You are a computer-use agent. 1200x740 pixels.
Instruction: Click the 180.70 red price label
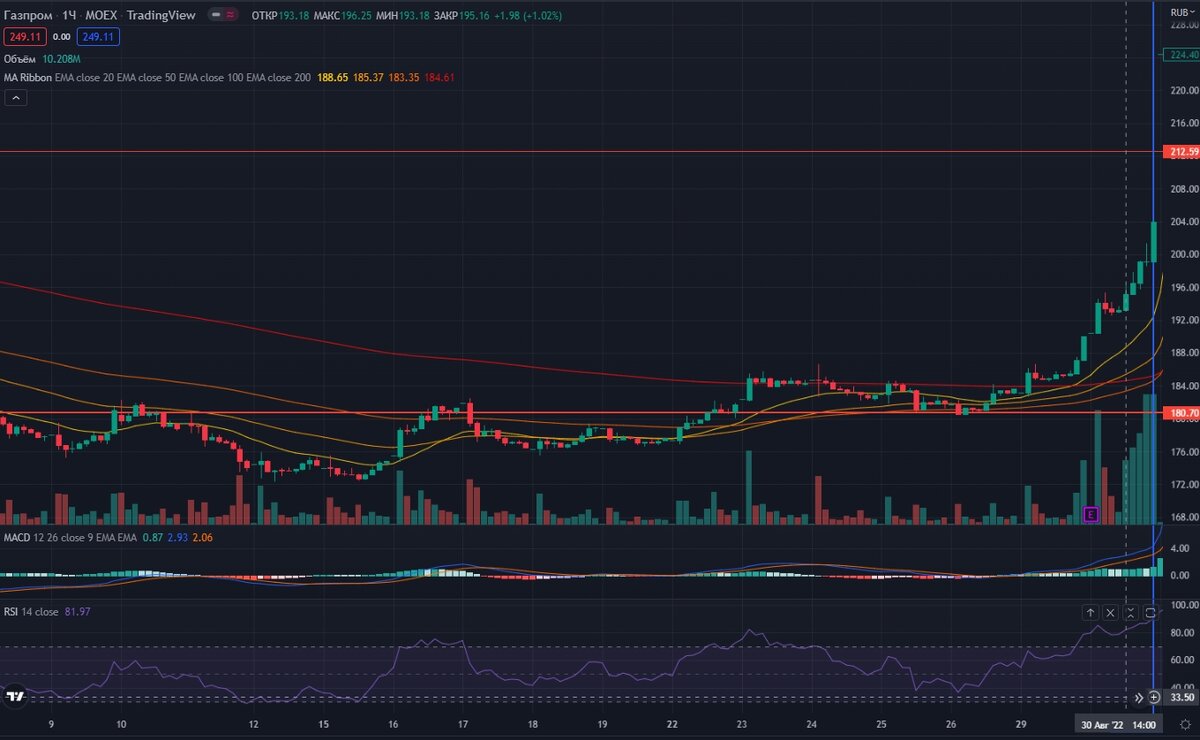click(1183, 412)
